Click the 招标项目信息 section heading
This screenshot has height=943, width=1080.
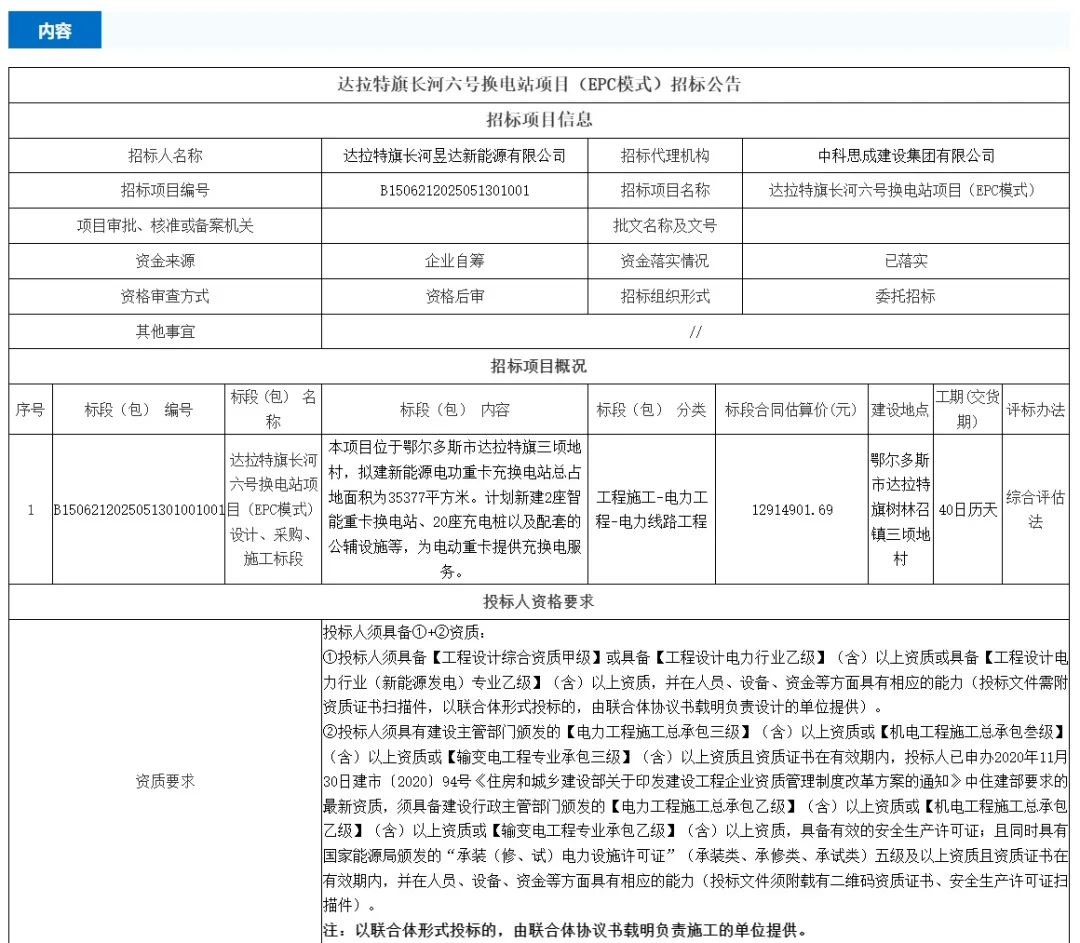pyautogui.click(x=539, y=120)
